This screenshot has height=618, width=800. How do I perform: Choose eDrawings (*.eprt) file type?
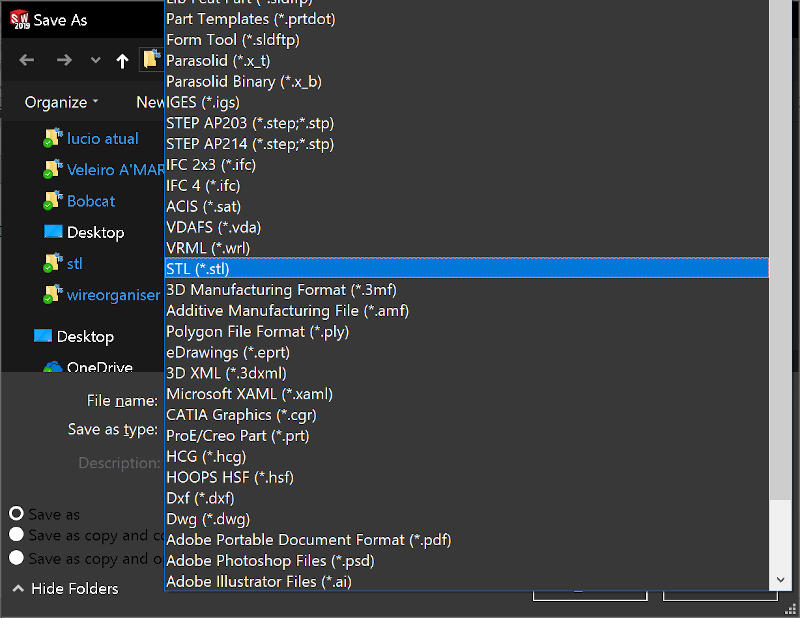tap(466, 353)
